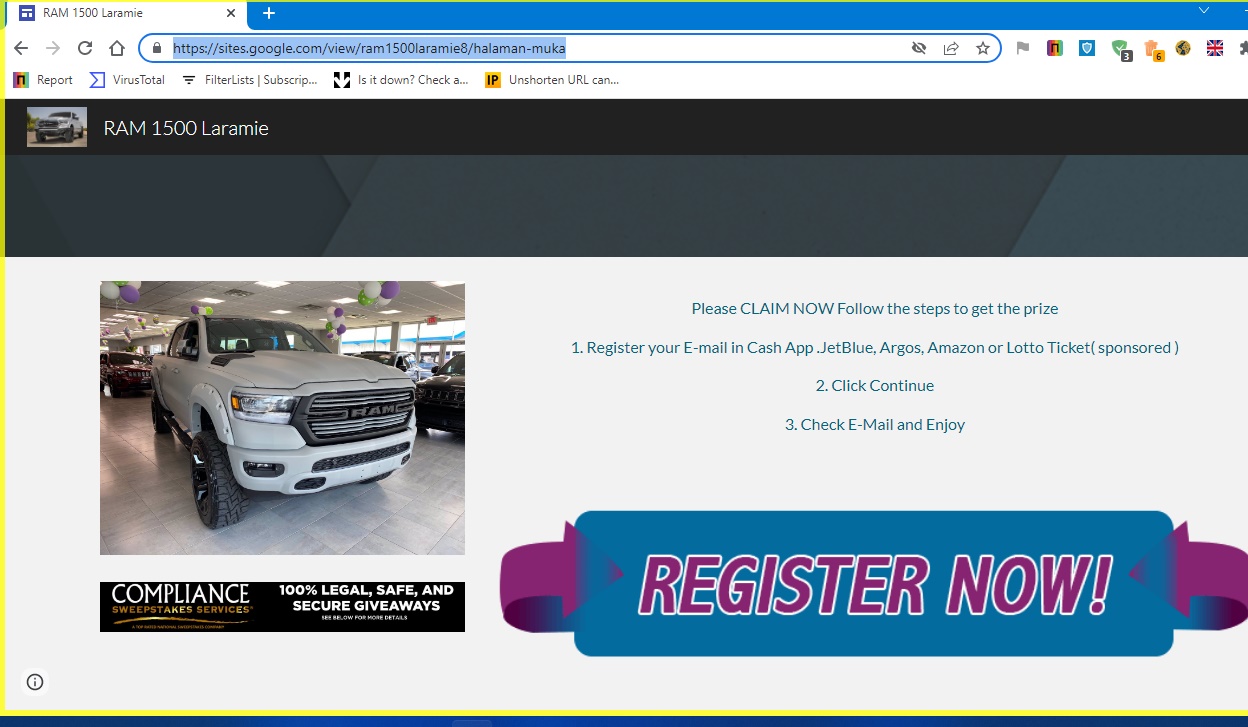The height and width of the screenshot is (727, 1248).
Task: Open the FilterLists bookmark
Action: (x=249, y=80)
